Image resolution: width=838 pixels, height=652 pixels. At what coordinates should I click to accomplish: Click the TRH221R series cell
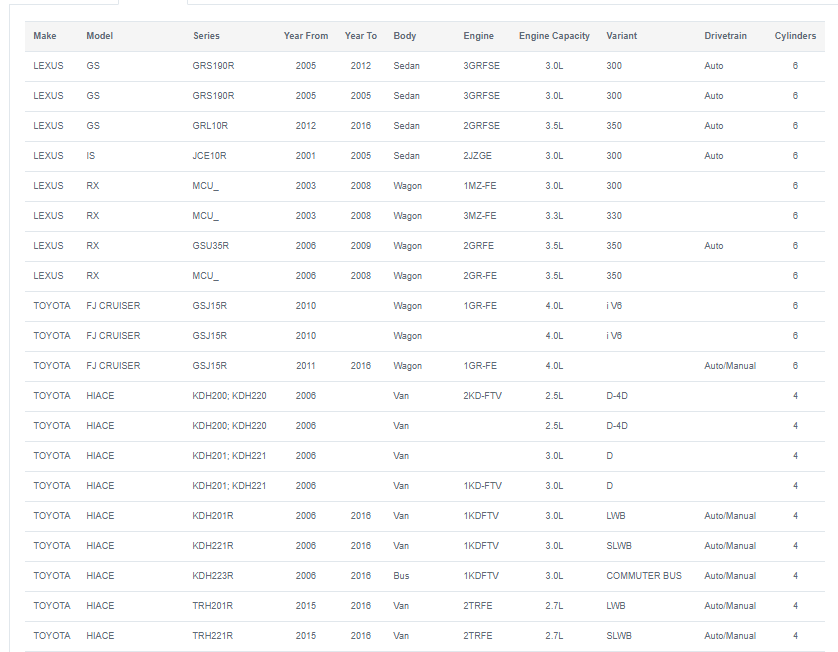coord(213,635)
